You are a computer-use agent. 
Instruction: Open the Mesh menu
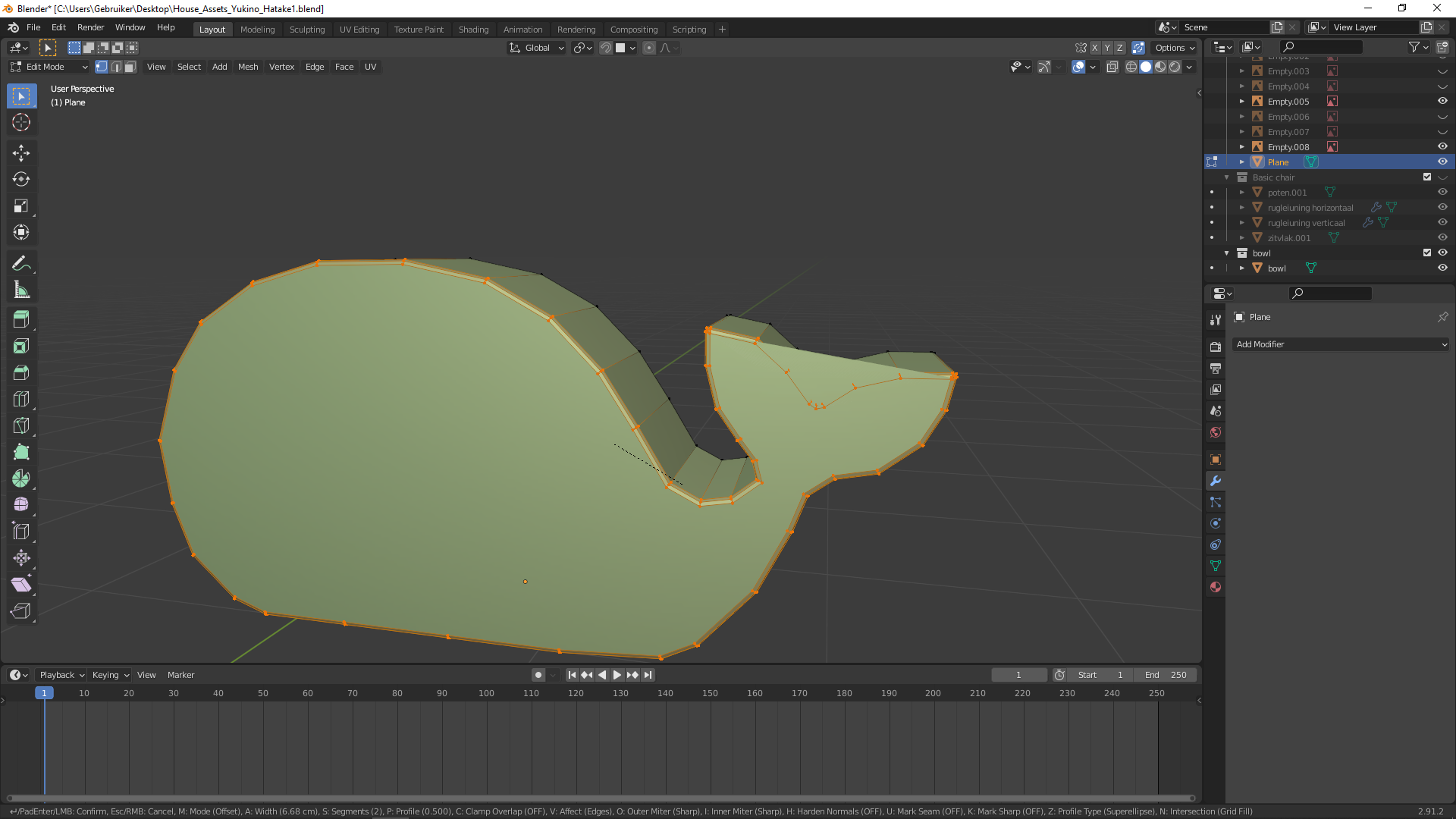pyautogui.click(x=248, y=67)
